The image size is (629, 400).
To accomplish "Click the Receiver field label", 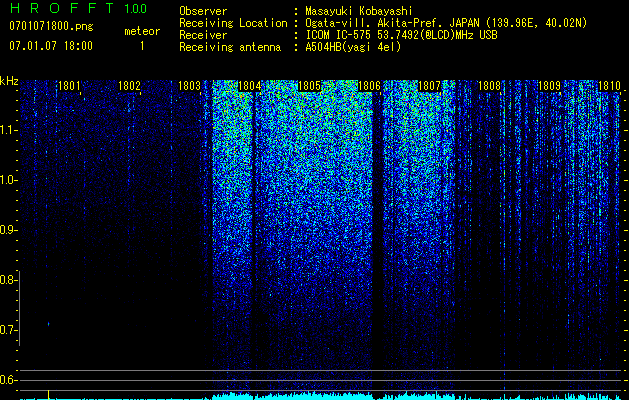I will click(203, 35).
